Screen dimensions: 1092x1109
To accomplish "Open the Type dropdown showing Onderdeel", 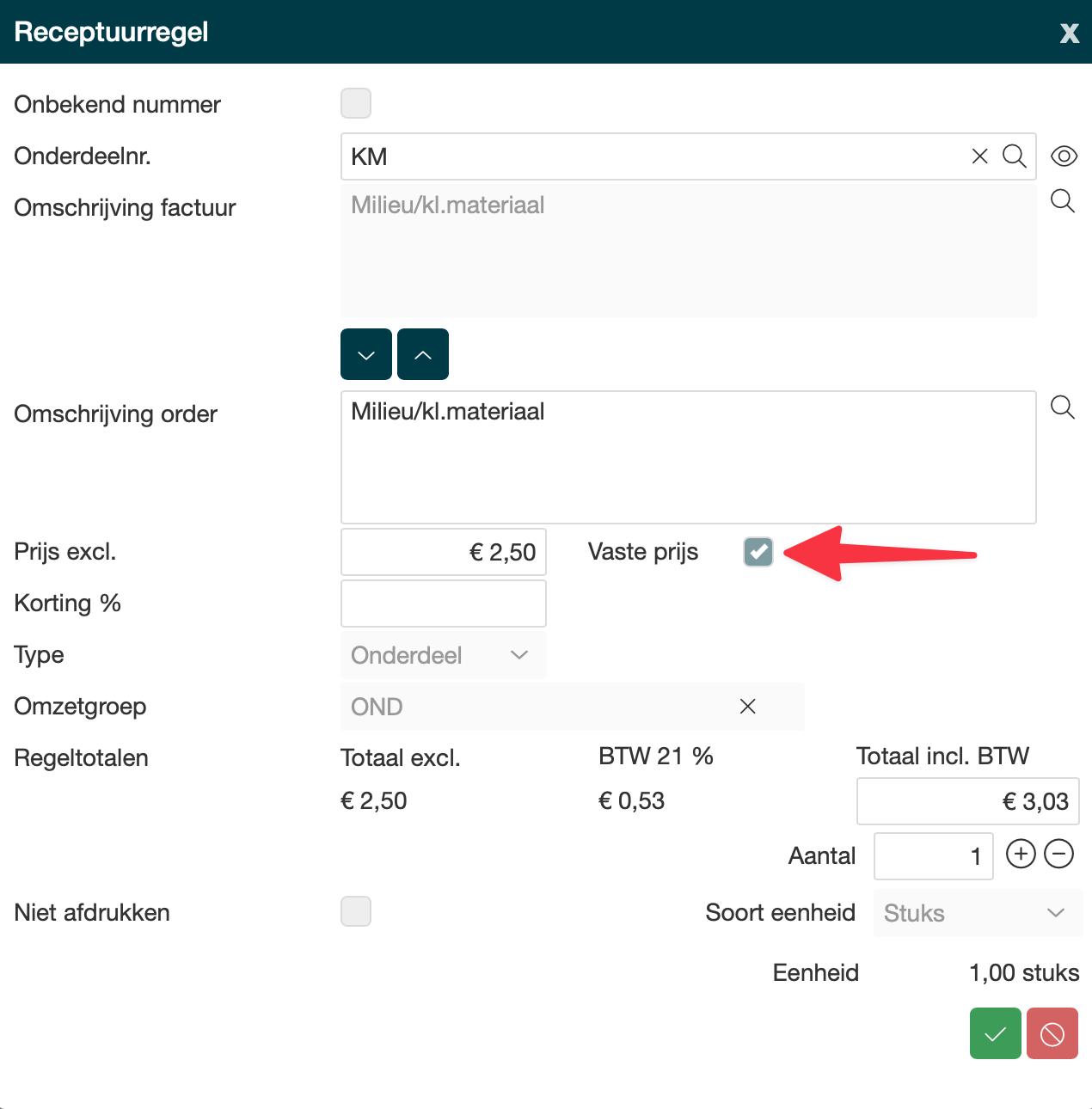I will tap(443, 655).
